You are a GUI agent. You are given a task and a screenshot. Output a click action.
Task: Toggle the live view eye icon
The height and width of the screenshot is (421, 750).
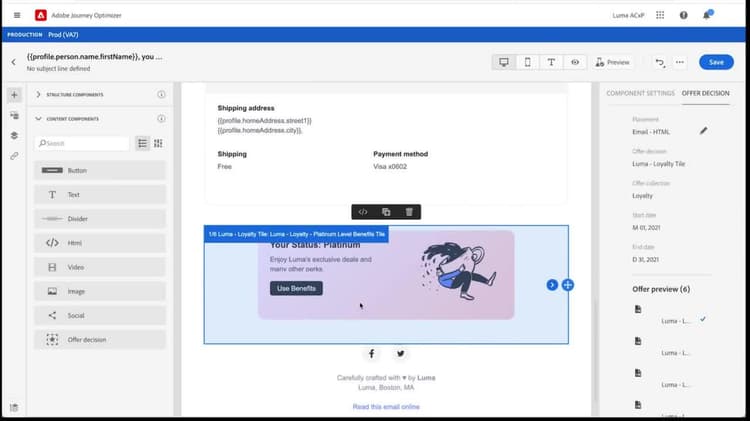click(575, 62)
